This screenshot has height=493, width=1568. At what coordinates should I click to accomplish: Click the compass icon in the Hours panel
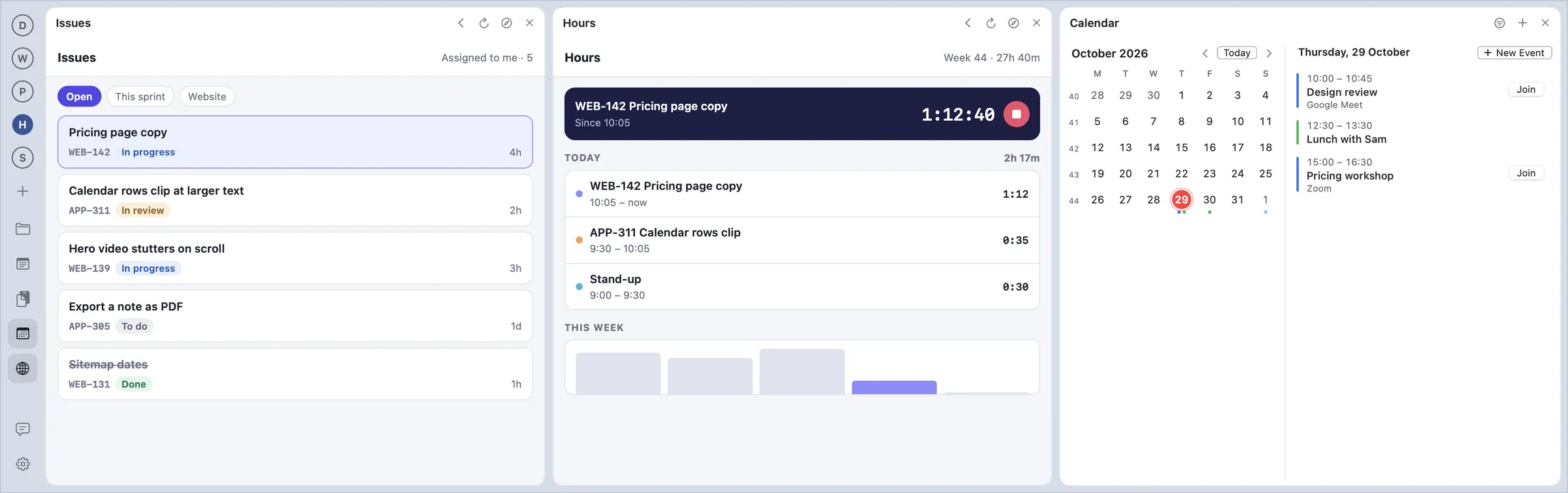pyautogui.click(x=1013, y=23)
